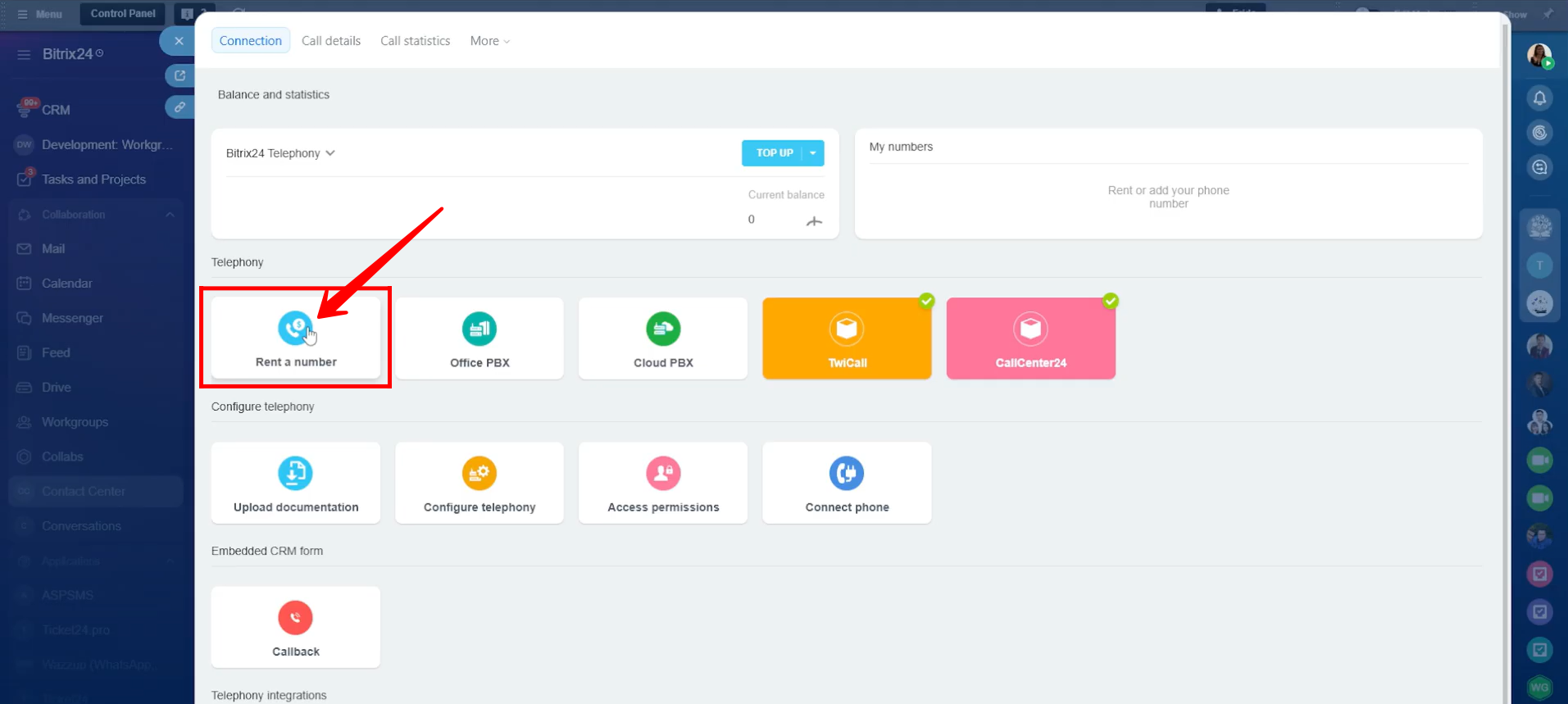
Task: Open the CallCenter24 integration tile
Action: pyautogui.click(x=1030, y=338)
